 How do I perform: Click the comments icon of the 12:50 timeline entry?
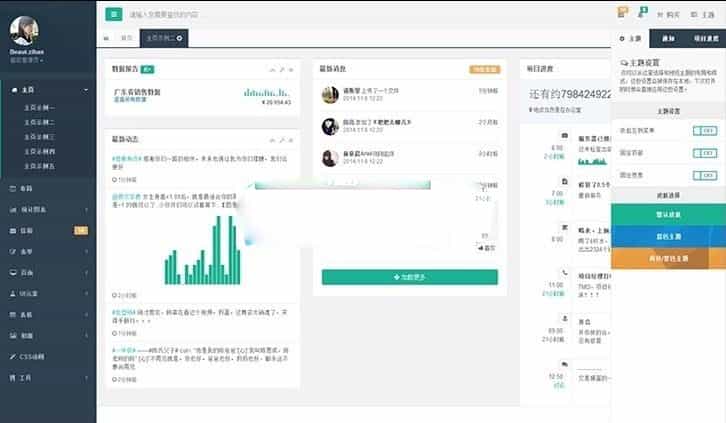[x=564, y=364]
